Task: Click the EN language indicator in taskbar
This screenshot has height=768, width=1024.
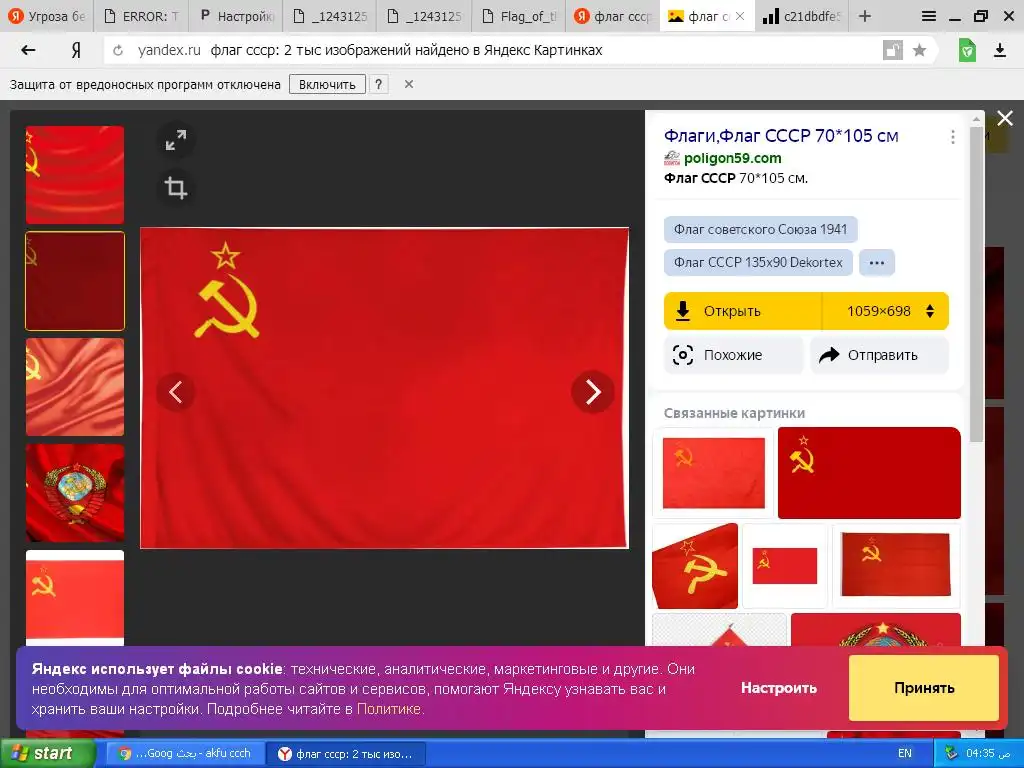Action: (904, 753)
